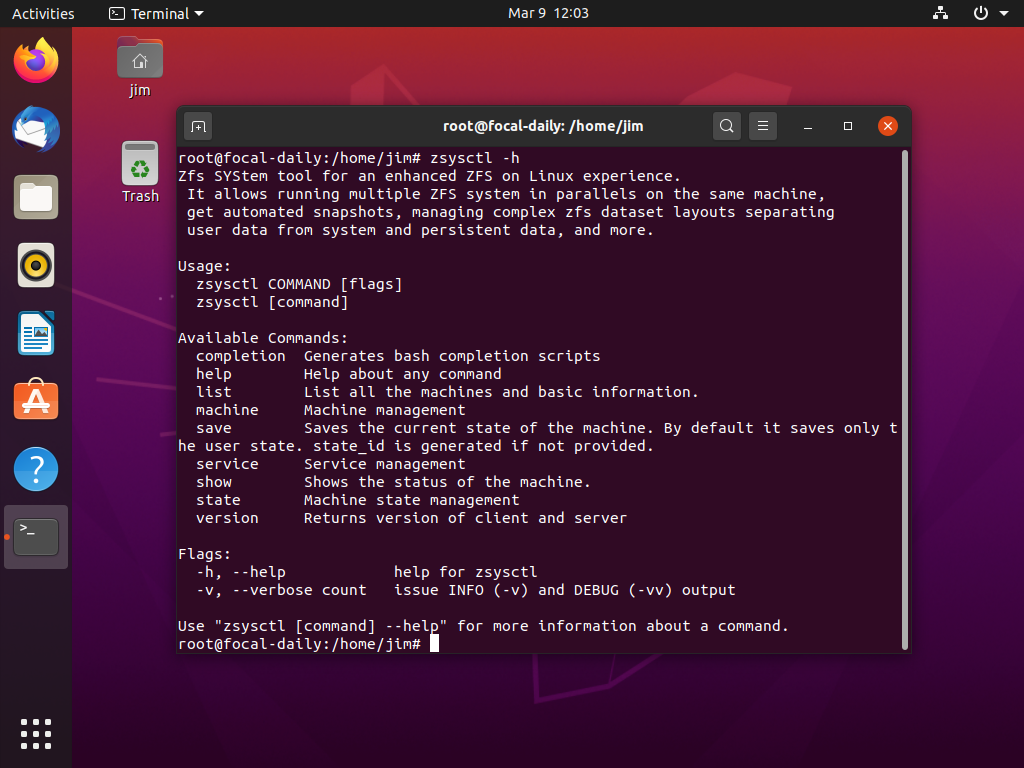Open LibreOffice Impress from the dock
This screenshot has width=1024, height=768.
click(x=35, y=333)
